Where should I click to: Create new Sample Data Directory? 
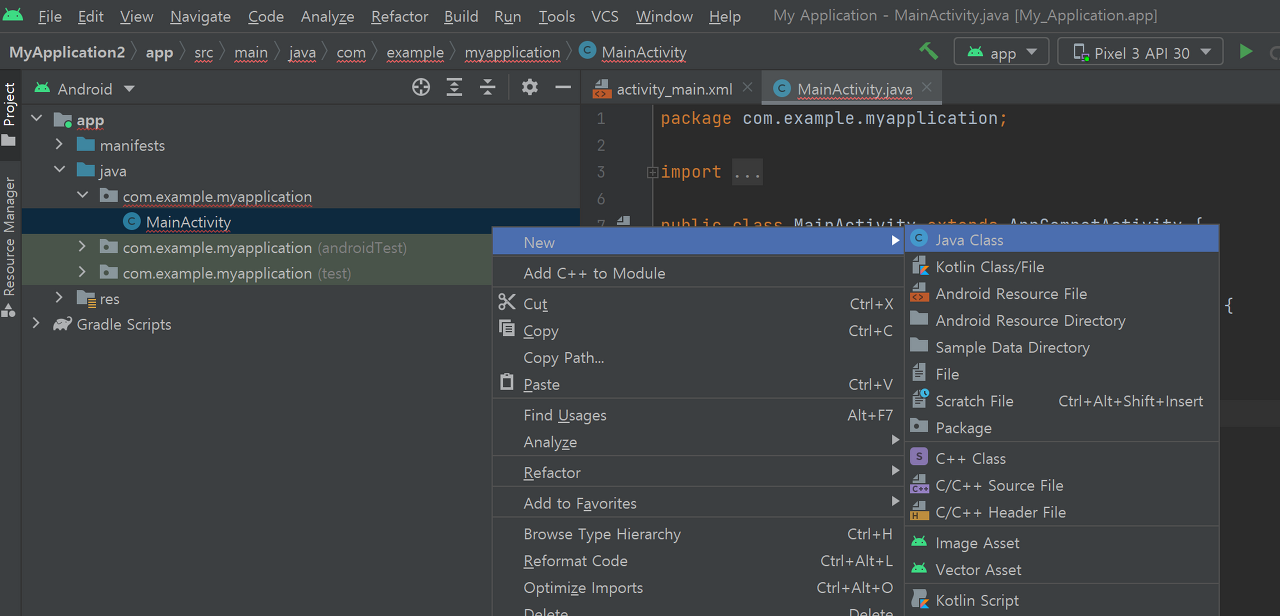coord(1062,348)
